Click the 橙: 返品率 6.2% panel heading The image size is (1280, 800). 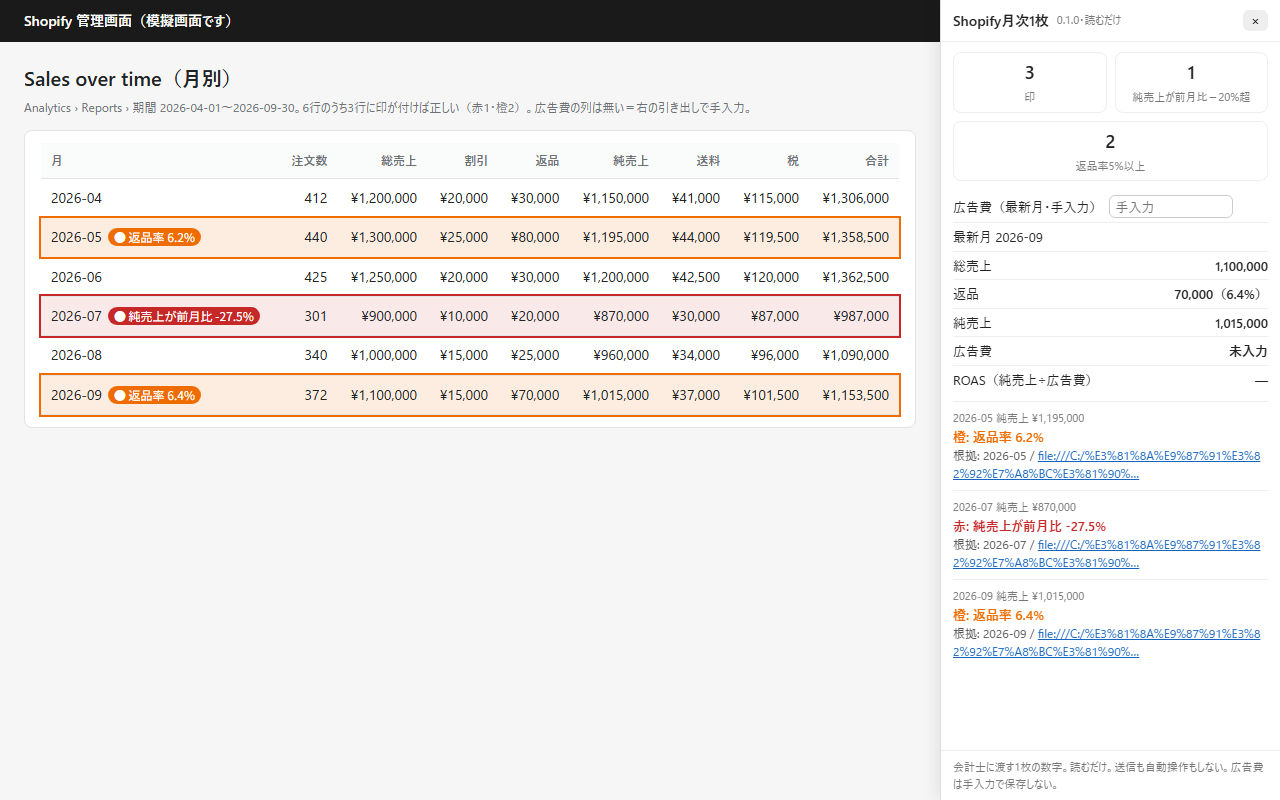point(998,437)
